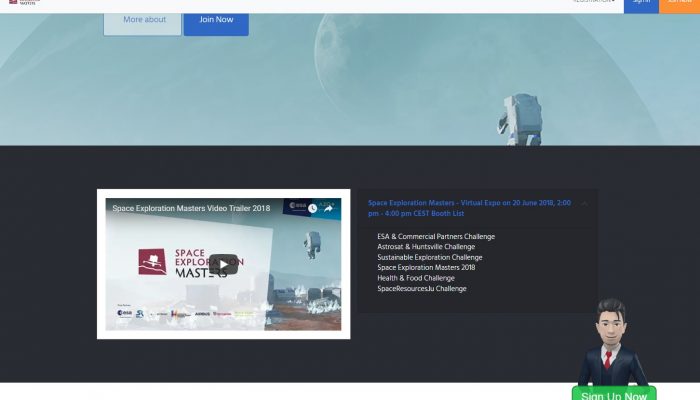The image size is (700, 400).
Task: Click the green Sign Up Now button
Action: 614,394
